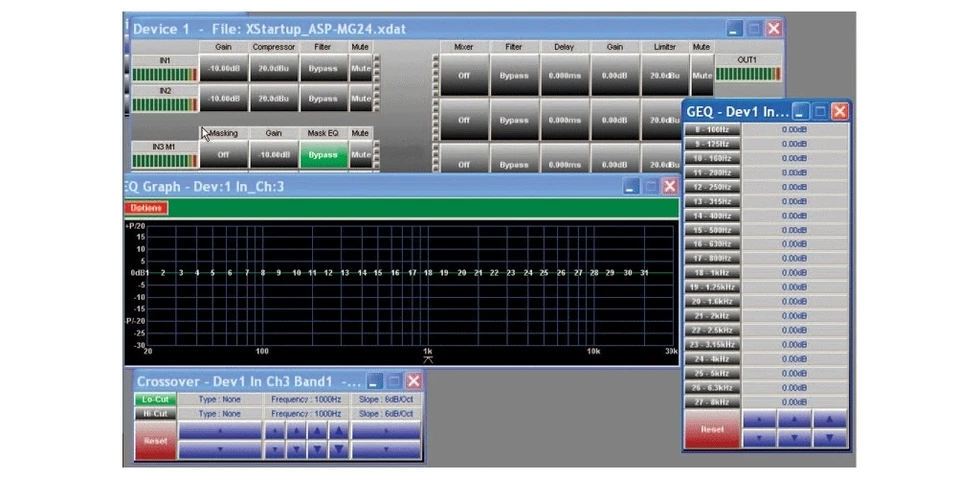Select the Hi-Cut band in Crossover
The width and height of the screenshot is (980, 479).
[x=153, y=414]
